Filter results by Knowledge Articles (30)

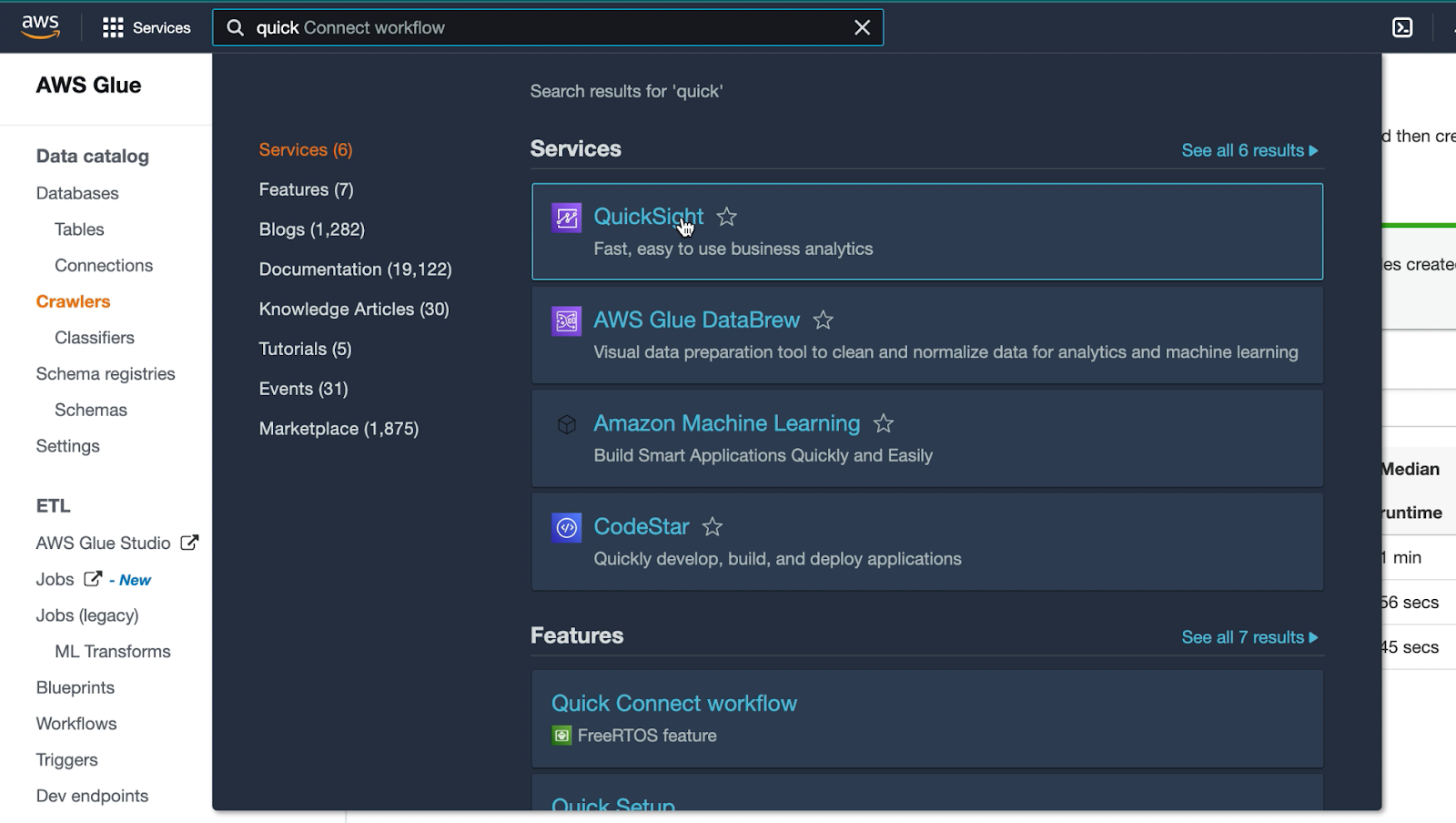354,310
